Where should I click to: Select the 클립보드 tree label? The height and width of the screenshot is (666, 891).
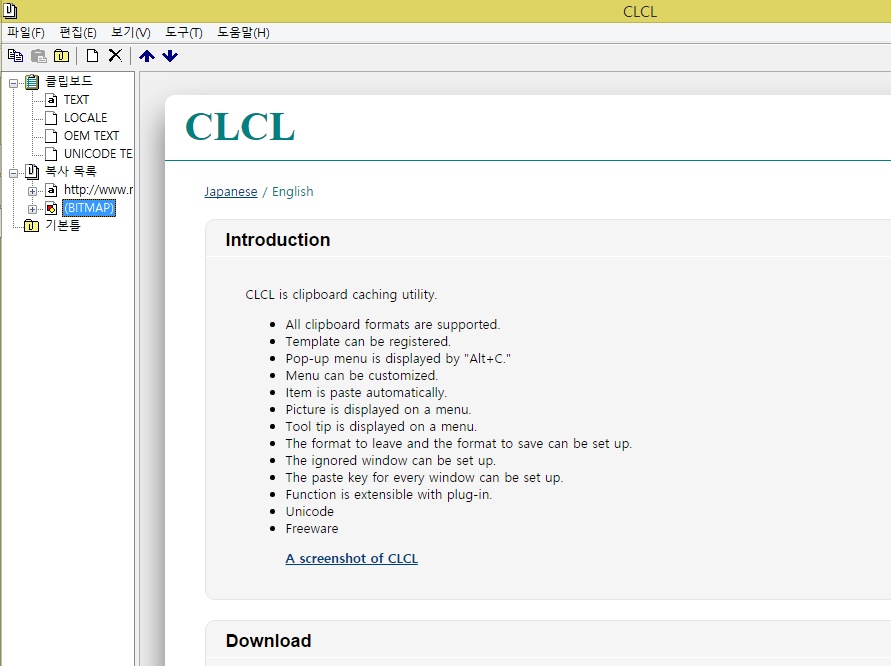click(x=69, y=81)
